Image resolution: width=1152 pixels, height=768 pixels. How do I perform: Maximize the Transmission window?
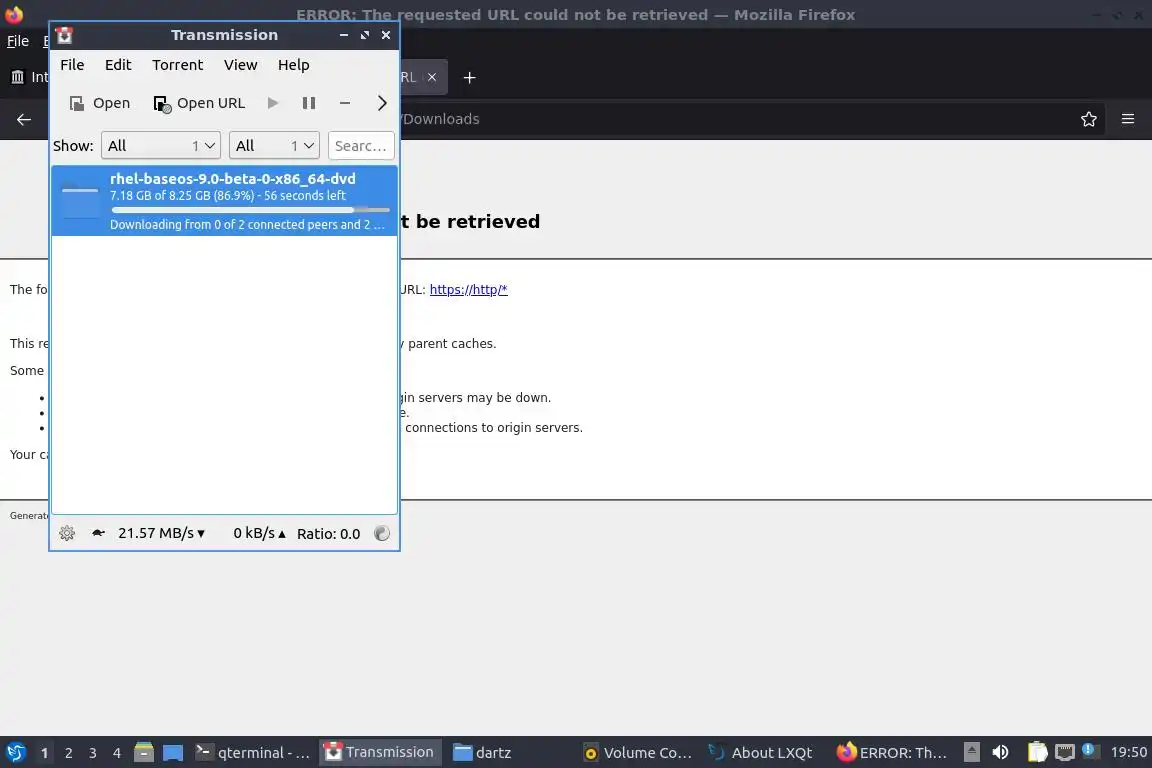point(364,35)
